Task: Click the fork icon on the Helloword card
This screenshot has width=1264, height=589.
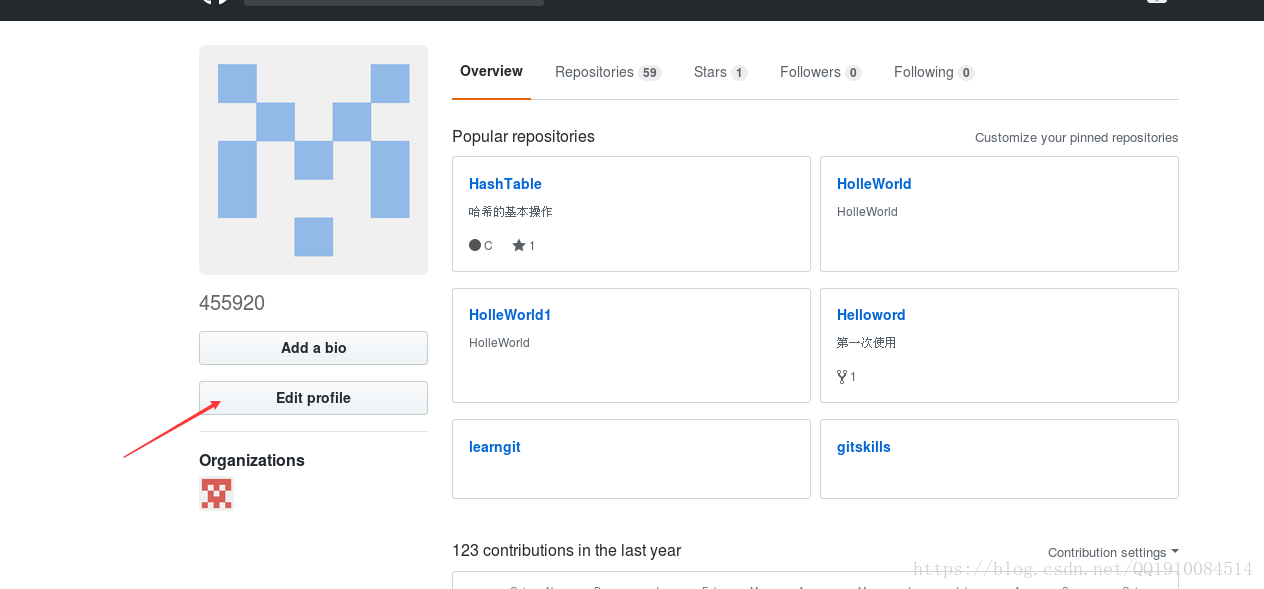Action: tap(840, 377)
